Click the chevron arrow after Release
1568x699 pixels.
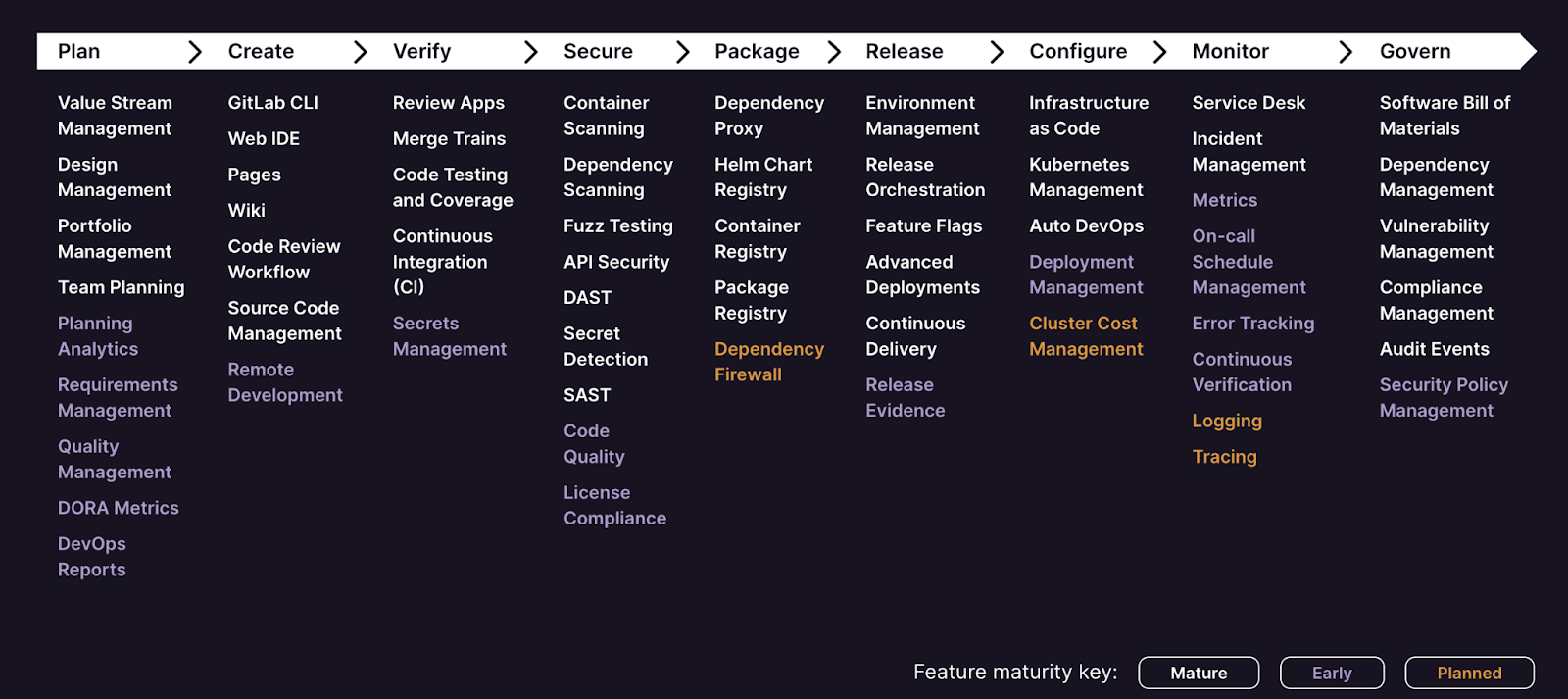pyautogui.click(x=997, y=52)
